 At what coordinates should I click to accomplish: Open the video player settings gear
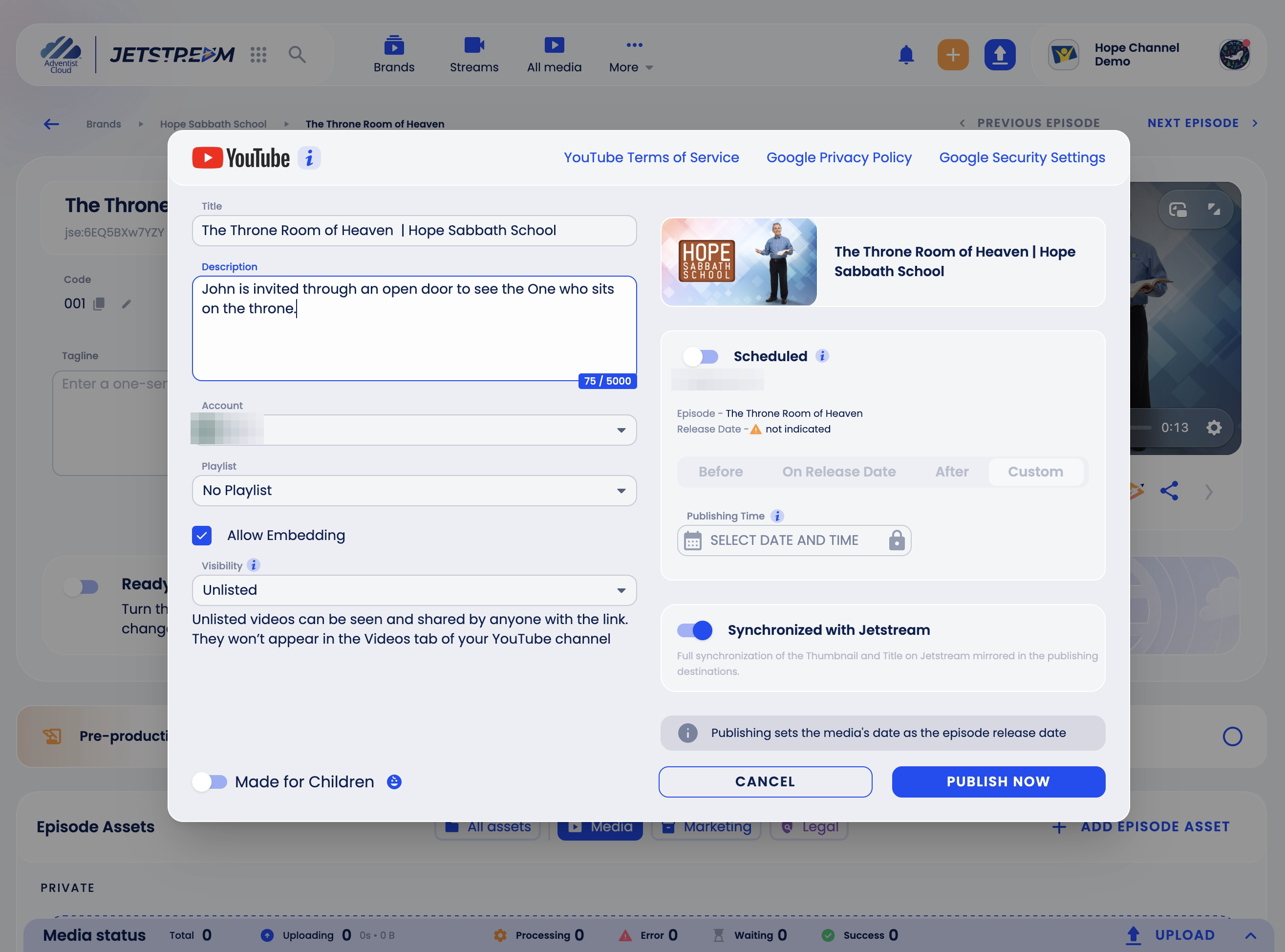tap(1214, 428)
